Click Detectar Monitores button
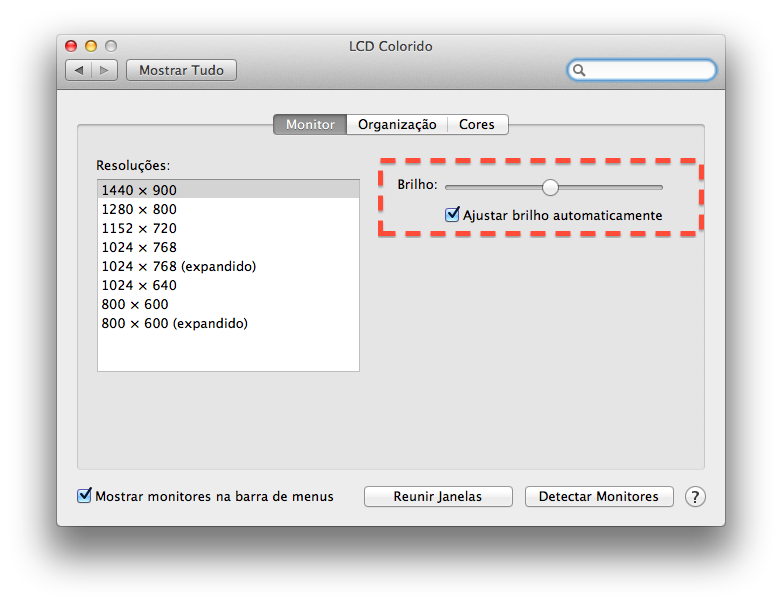This screenshot has width=782, height=605. 598,497
